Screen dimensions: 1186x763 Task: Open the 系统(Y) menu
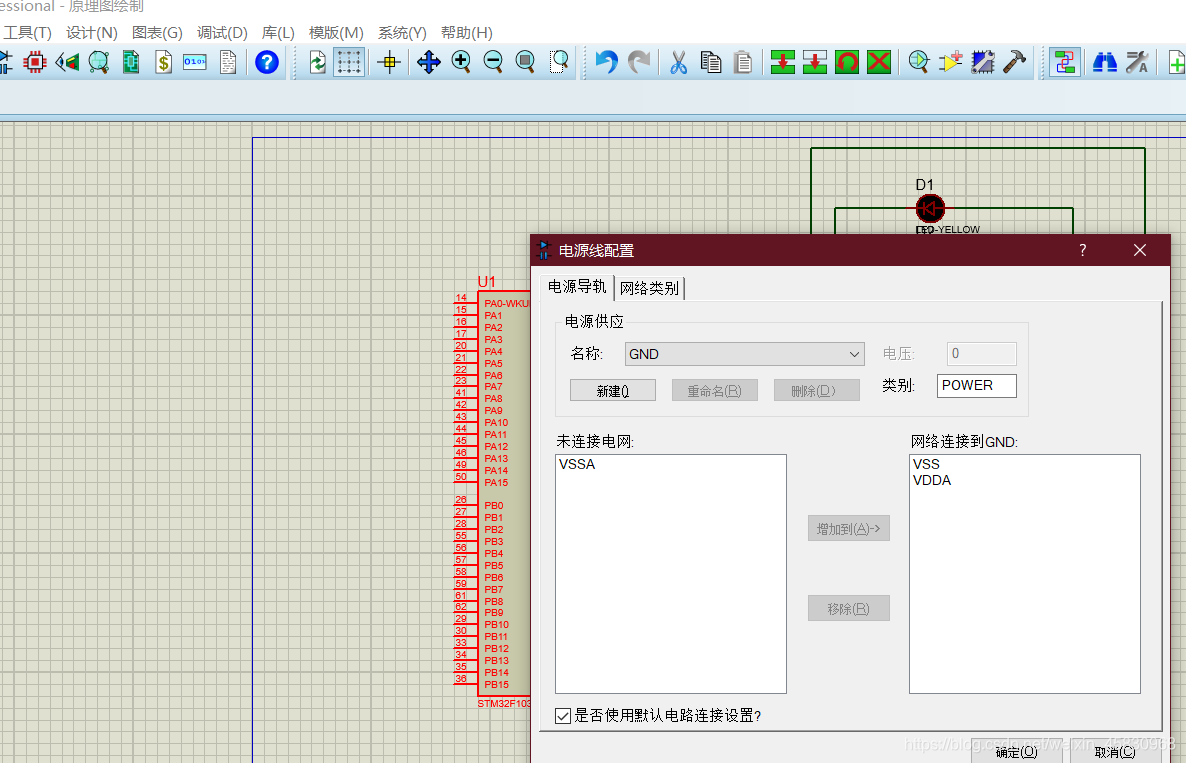pos(402,33)
